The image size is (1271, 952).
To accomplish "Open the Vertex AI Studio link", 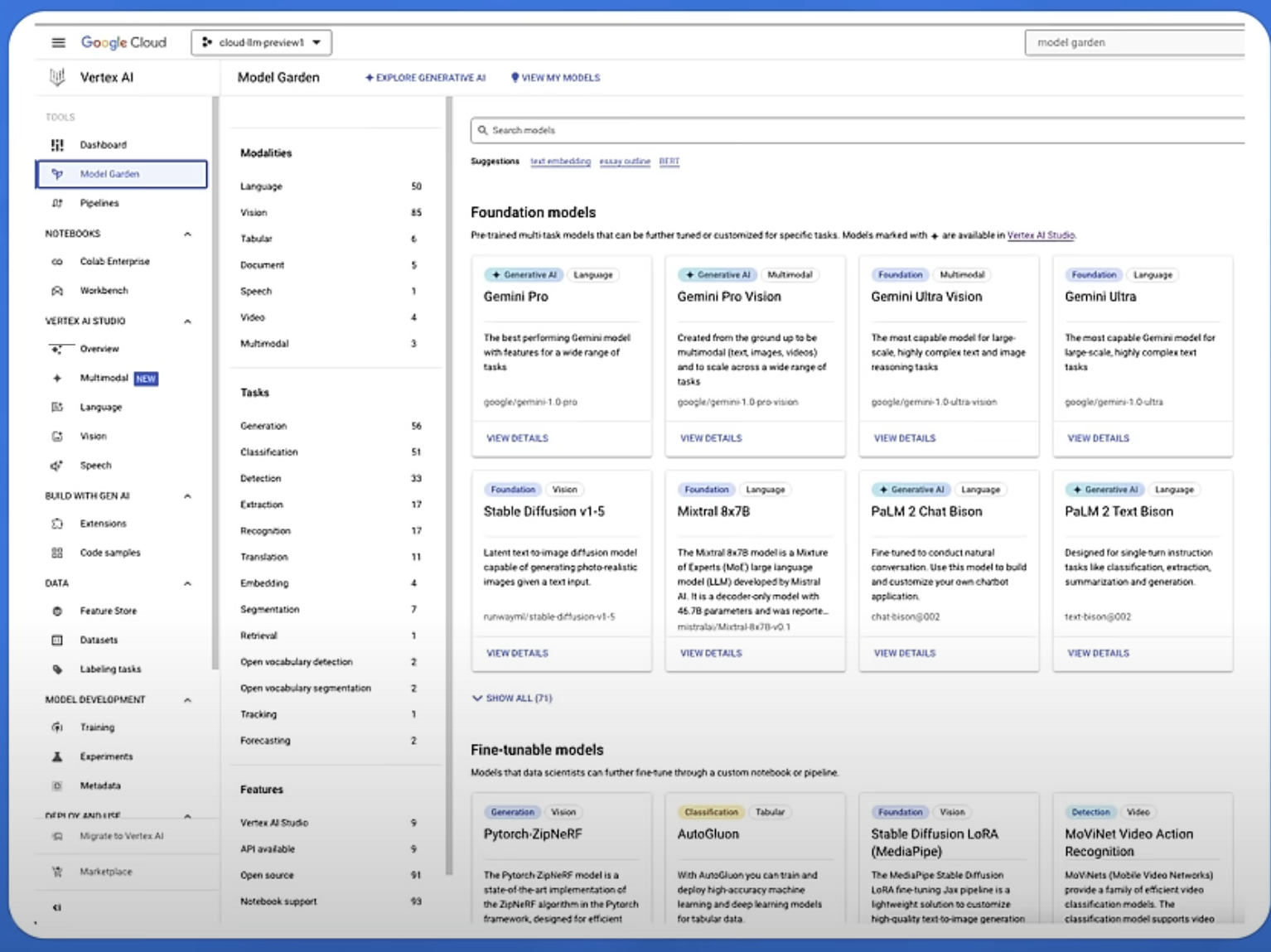I will (x=1041, y=235).
